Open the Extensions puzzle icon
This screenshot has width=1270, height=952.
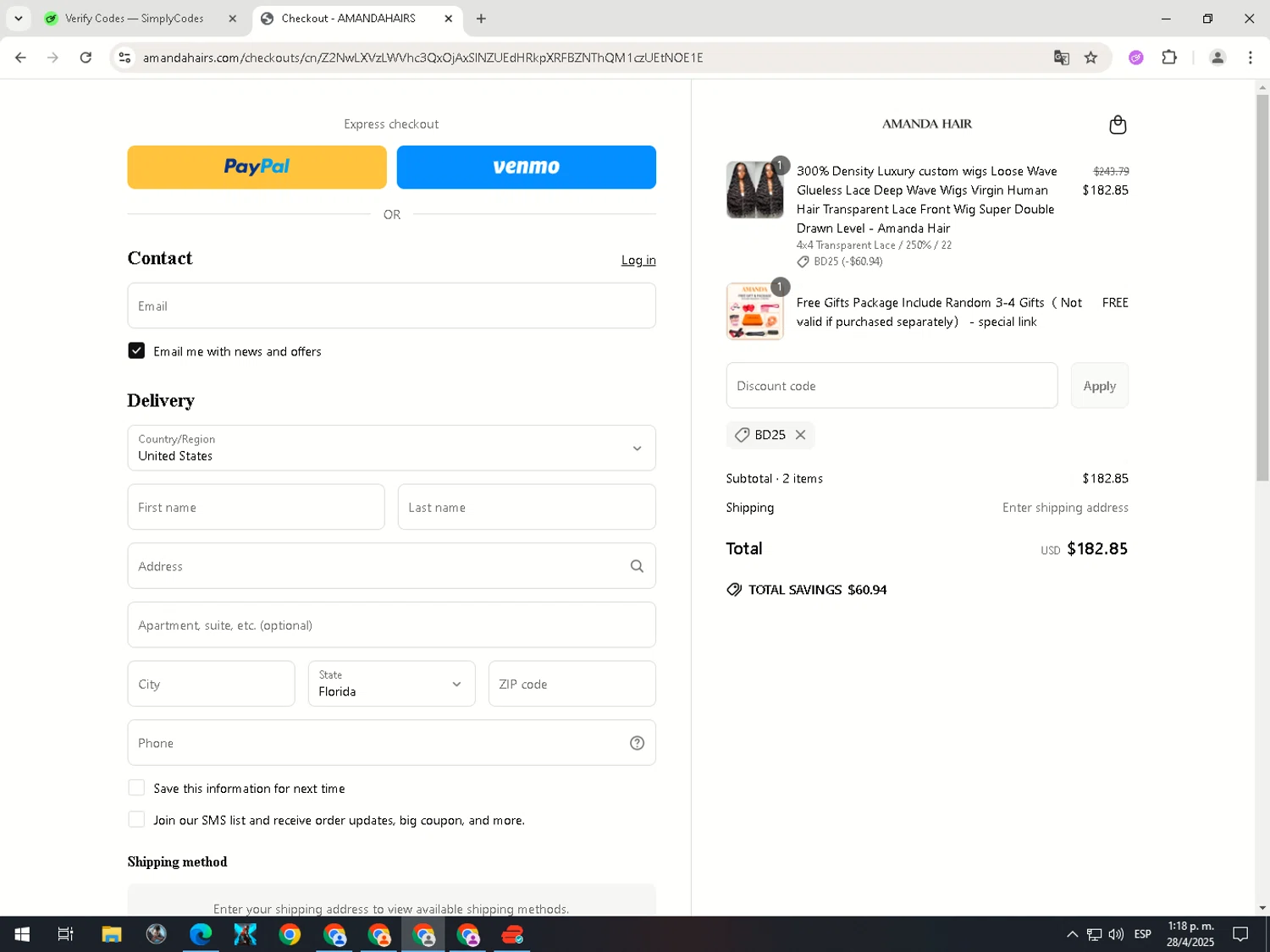(x=1169, y=58)
